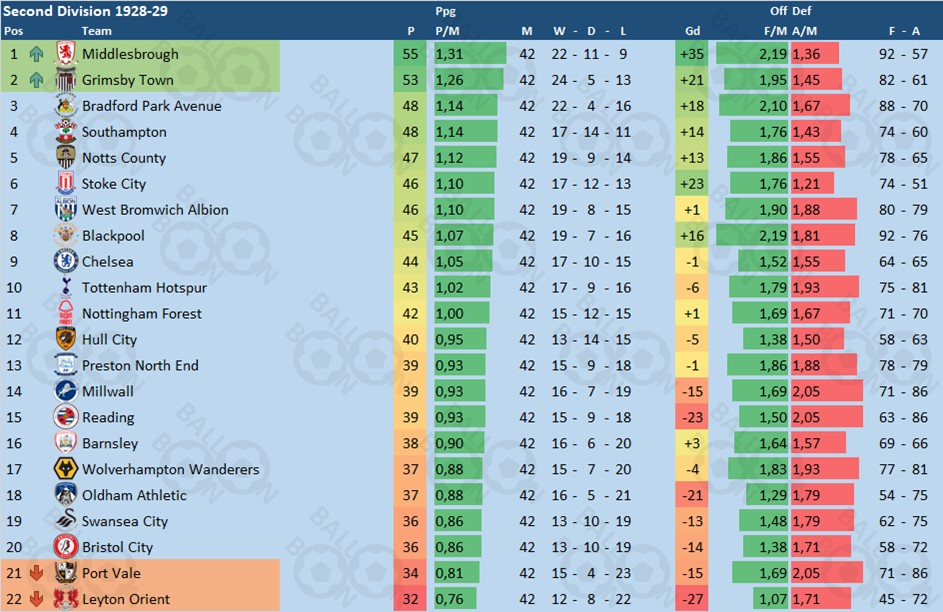This screenshot has height=612, width=943.
Task: Click the Second Division 1928-29 title
Action: point(85,11)
